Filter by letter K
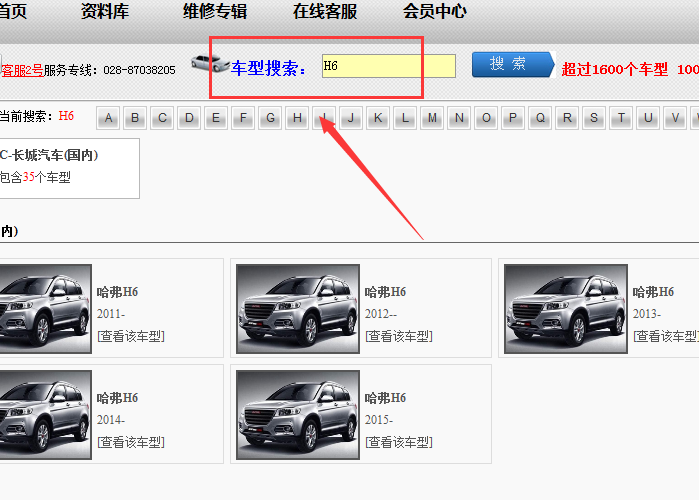699x500 pixels. click(x=378, y=118)
